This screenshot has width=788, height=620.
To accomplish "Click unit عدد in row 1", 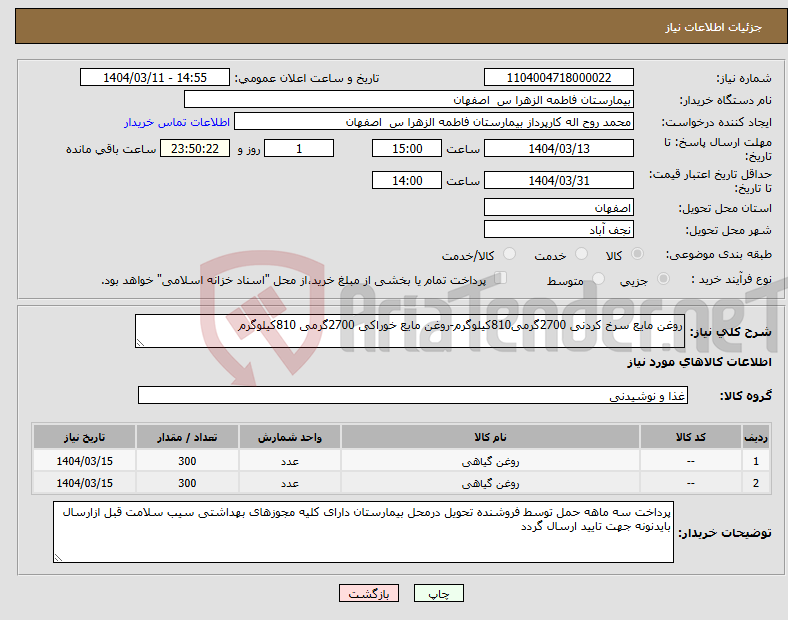I will point(290,461).
